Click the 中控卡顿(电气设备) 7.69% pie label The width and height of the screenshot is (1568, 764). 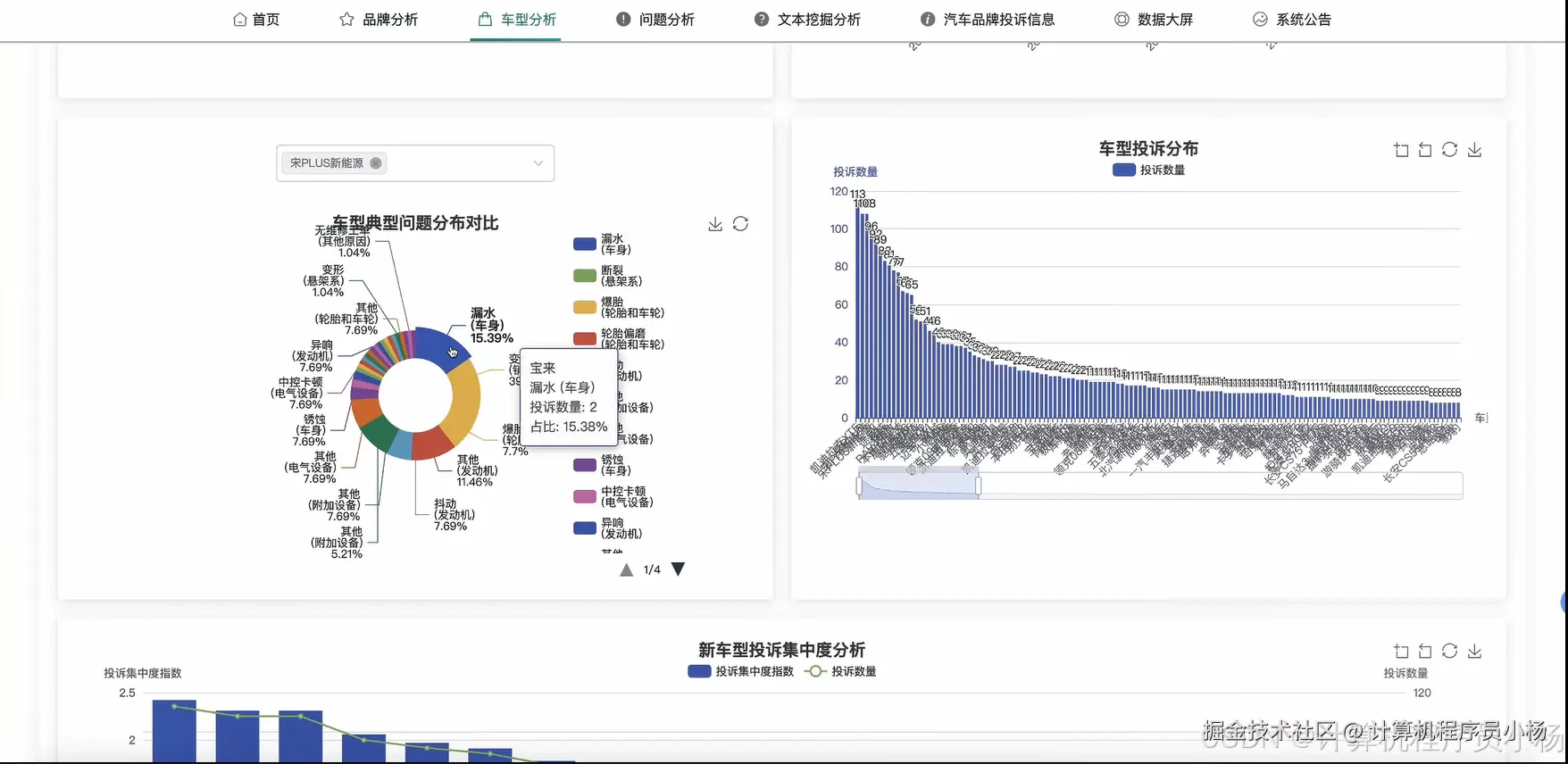[298, 393]
